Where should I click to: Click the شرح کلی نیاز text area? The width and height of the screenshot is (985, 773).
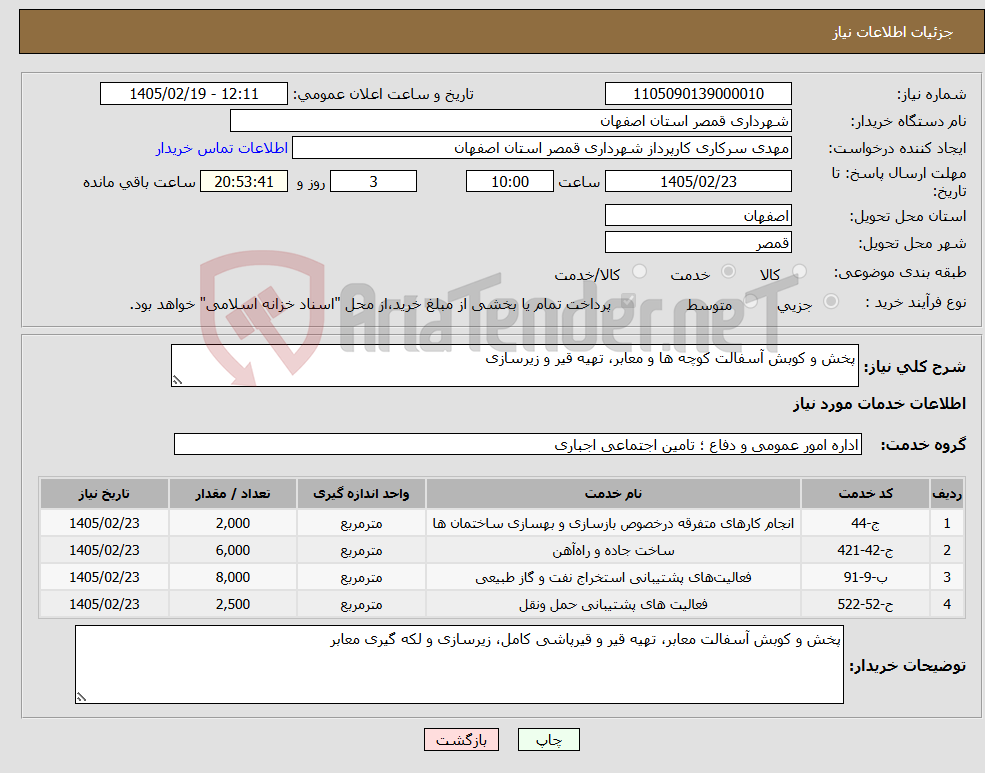click(514, 365)
